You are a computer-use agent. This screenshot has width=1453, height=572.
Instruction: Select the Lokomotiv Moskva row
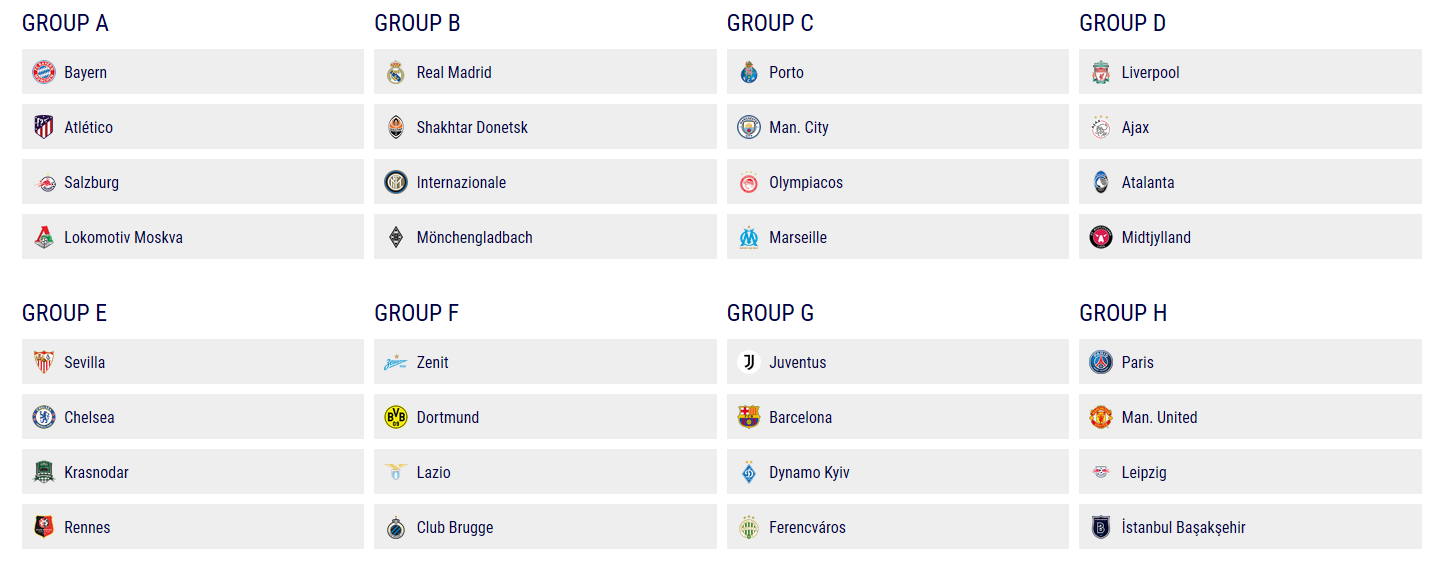[193, 237]
